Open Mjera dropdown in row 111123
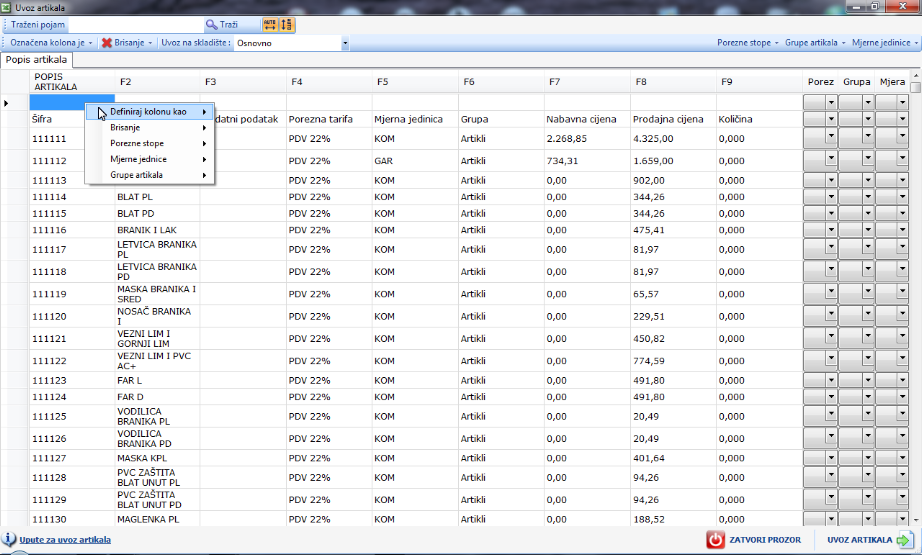The height and width of the screenshot is (555, 922). point(903,380)
